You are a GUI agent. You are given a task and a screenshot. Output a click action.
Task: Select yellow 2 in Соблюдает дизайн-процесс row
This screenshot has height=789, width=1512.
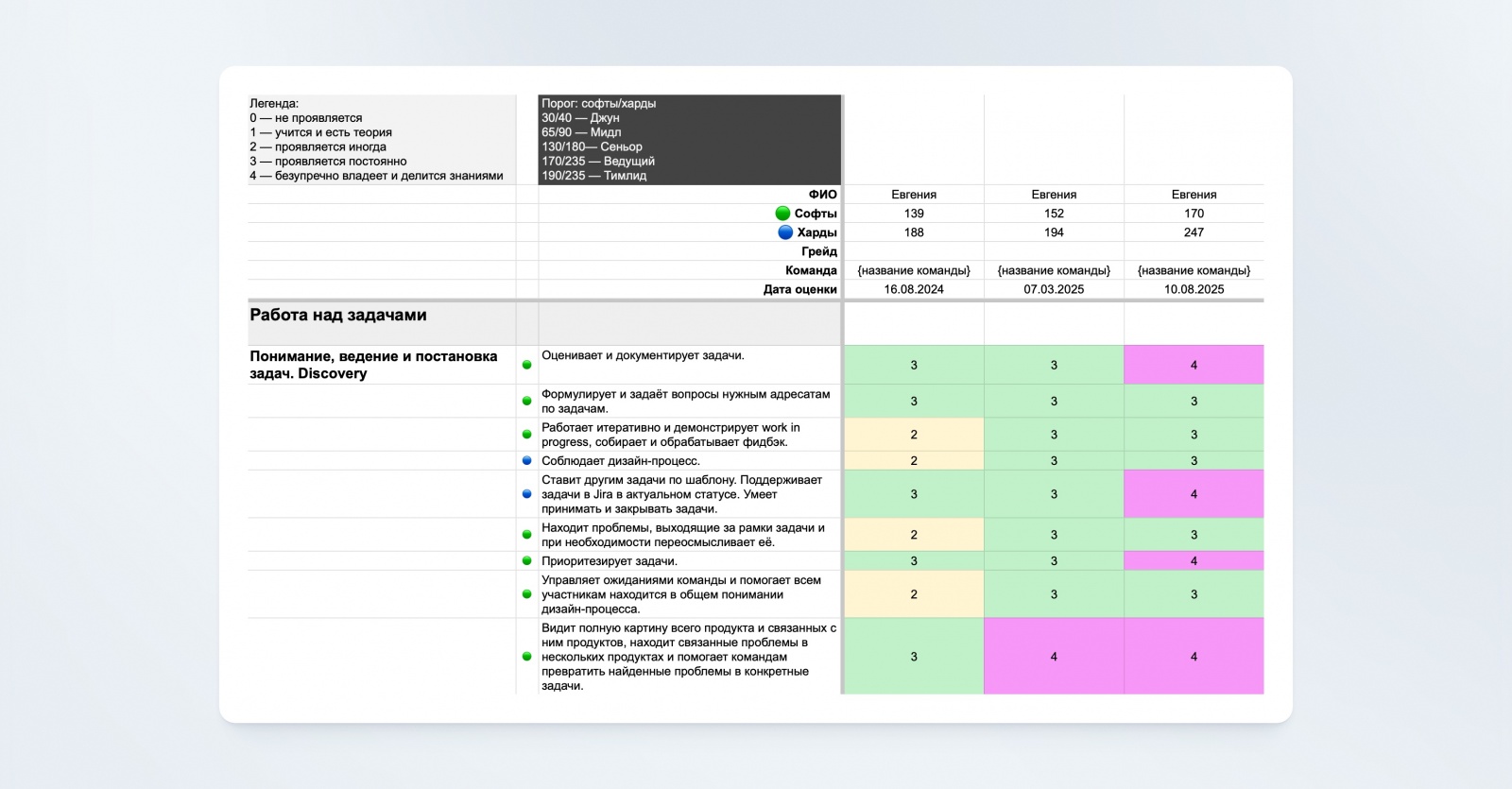914,461
